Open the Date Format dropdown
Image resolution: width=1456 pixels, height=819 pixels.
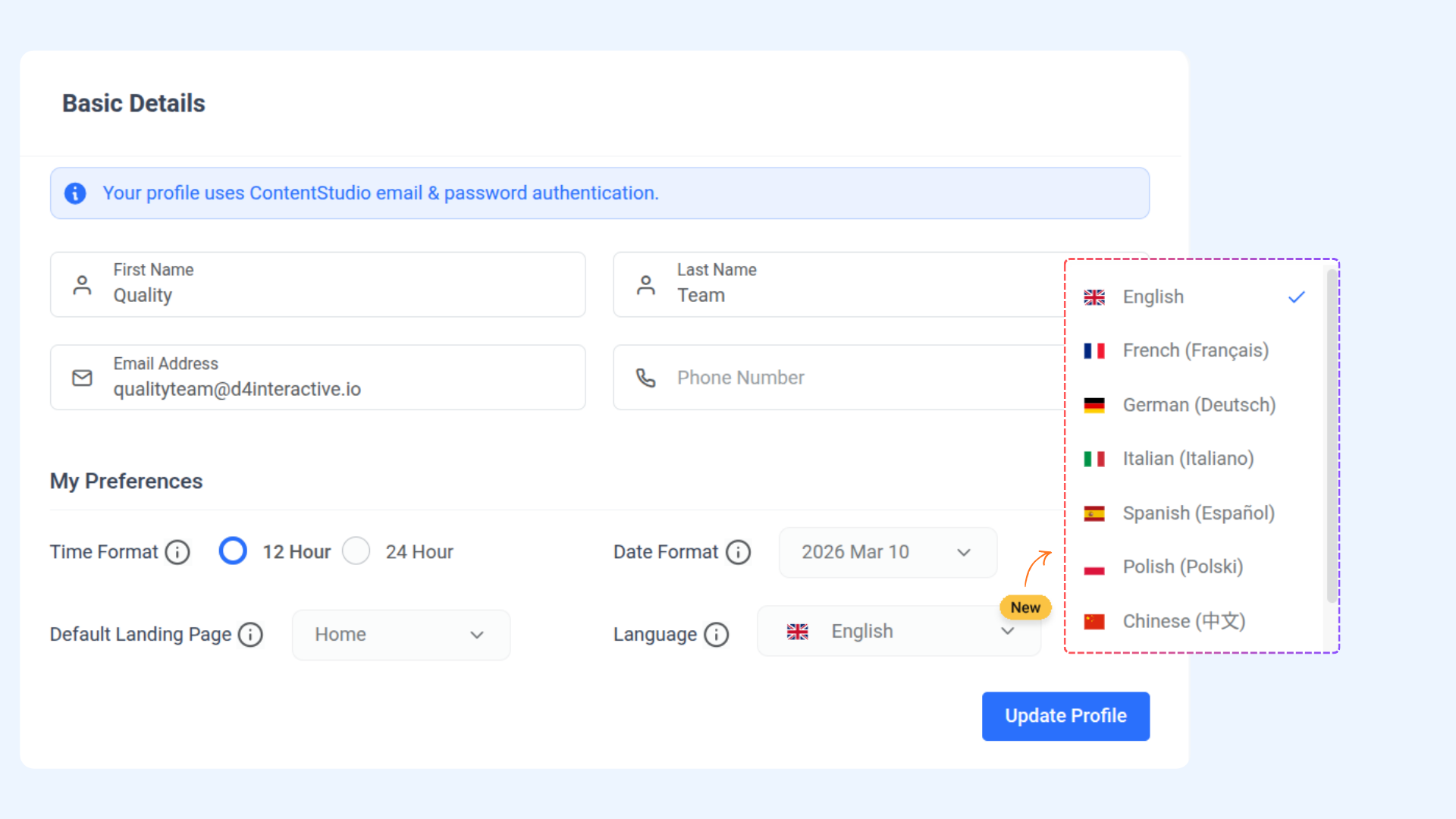[887, 553]
